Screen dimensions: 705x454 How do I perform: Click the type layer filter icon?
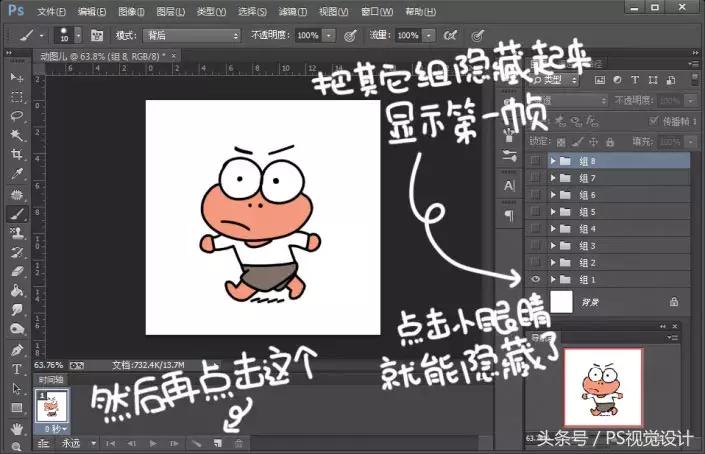click(635, 80)
